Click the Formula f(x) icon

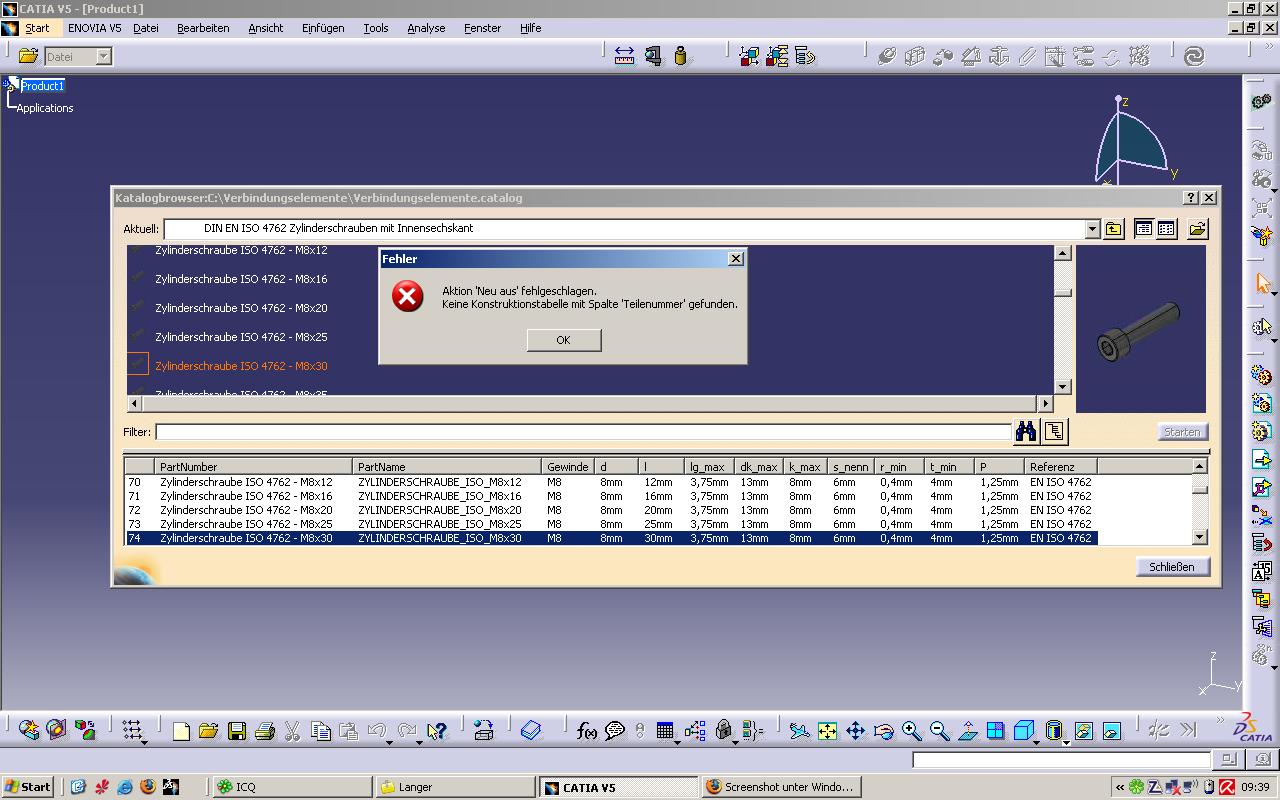pyautogui.click(x=587, y=731)
